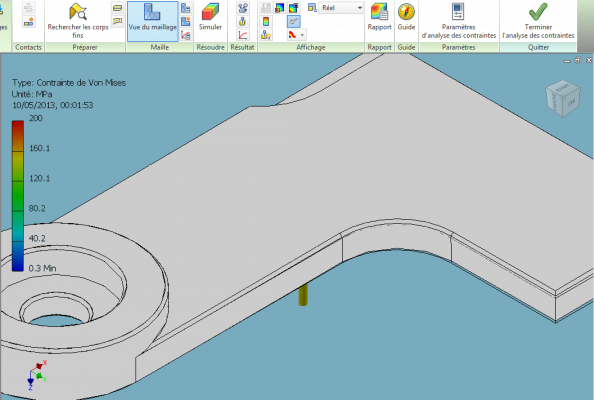The width and height of the screenshot is (594, 400).
Task: Toggle boundary conditions display highlighted icon
Action: click(293, 22)
